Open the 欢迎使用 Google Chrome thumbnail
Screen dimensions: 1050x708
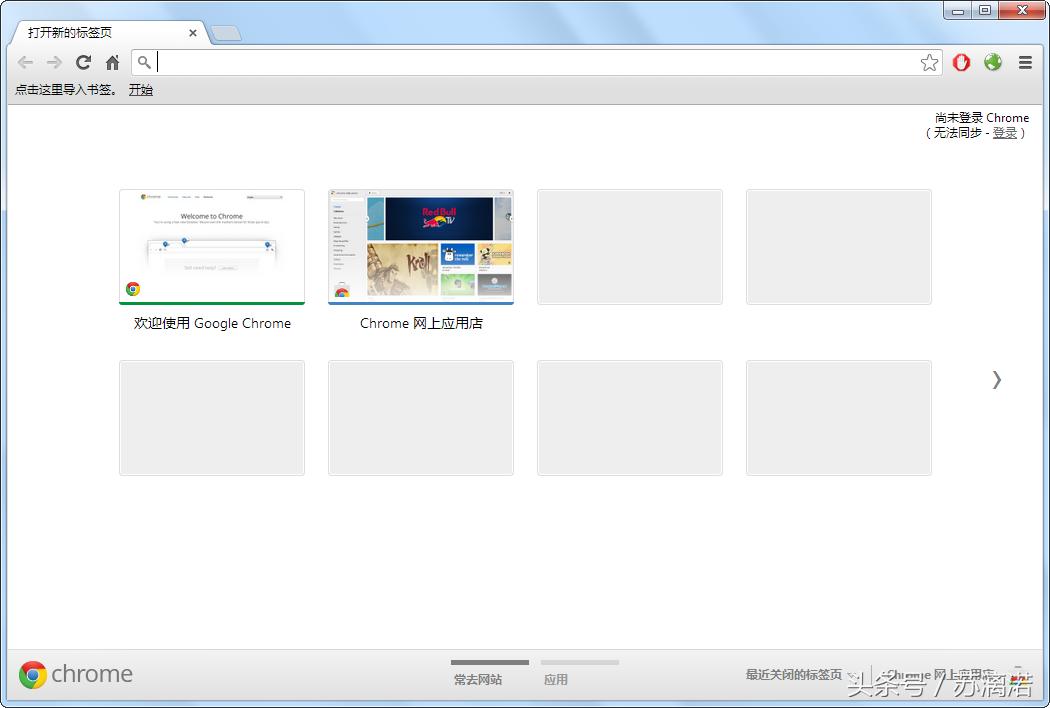coord(212,247)
